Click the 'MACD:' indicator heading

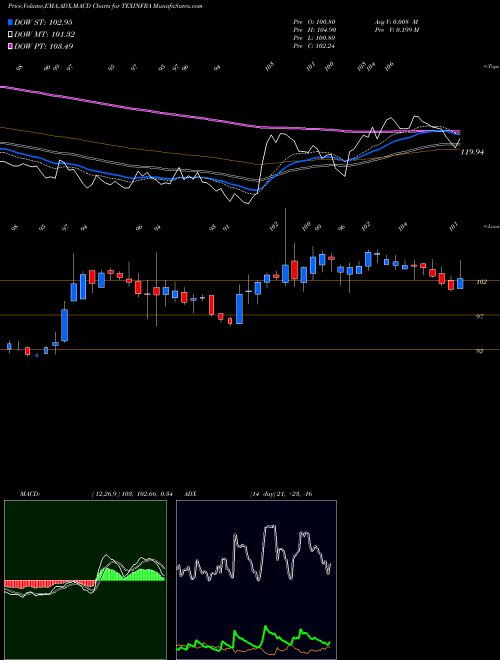tap(30, 494)
